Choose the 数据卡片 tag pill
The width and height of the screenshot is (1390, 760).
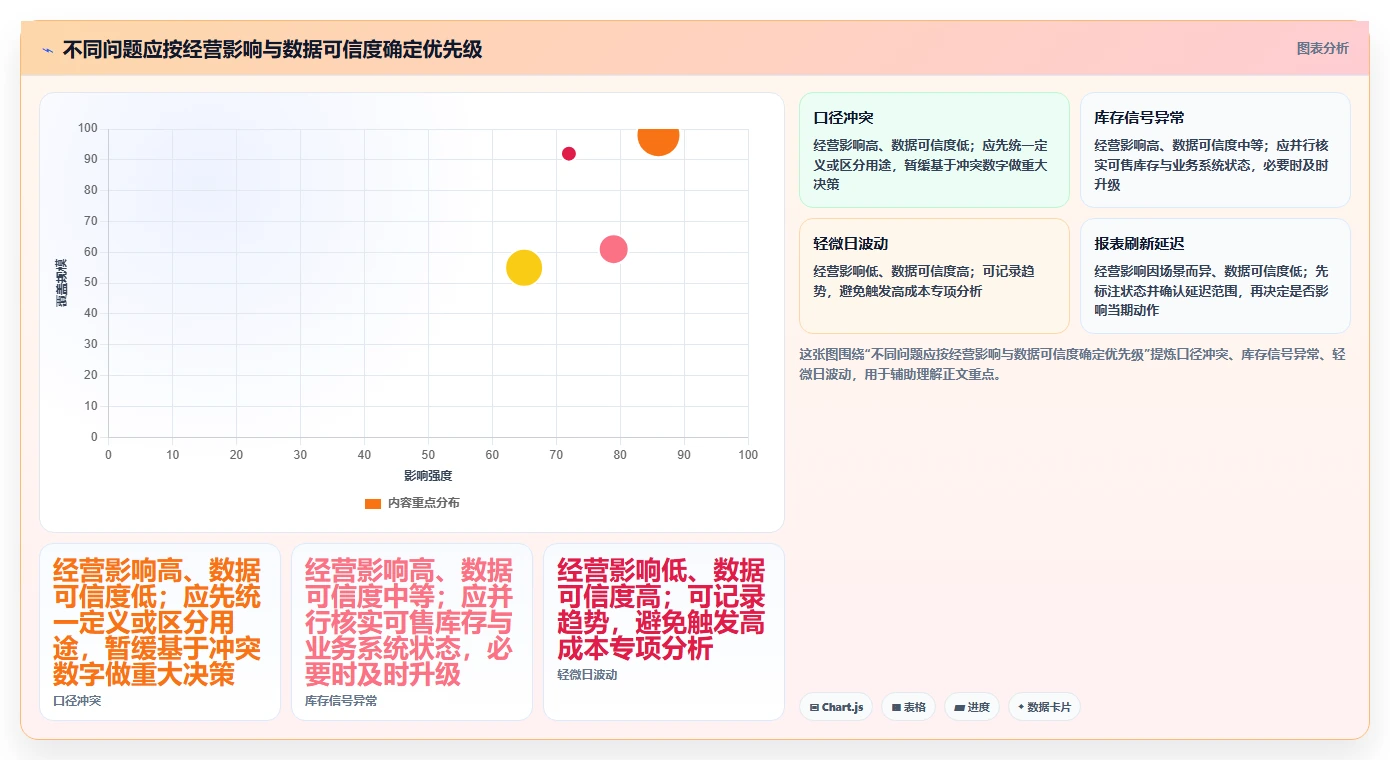(x=1044, y=707)
